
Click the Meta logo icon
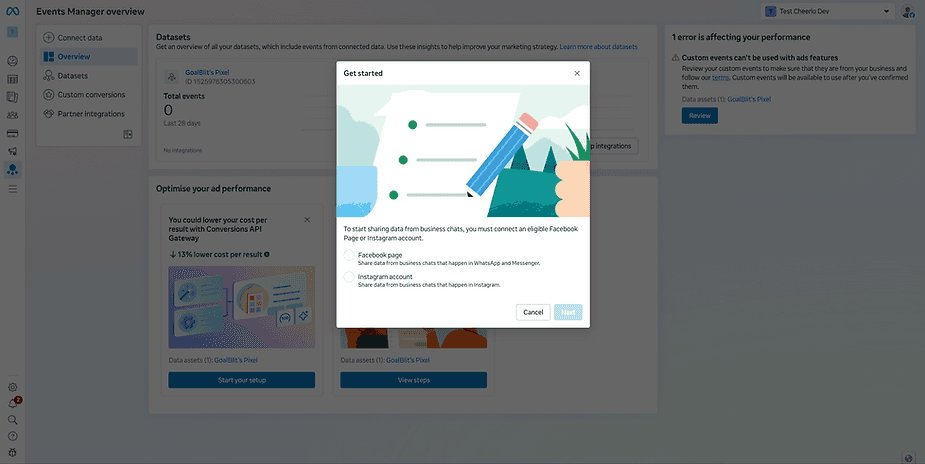coord(12,11)
